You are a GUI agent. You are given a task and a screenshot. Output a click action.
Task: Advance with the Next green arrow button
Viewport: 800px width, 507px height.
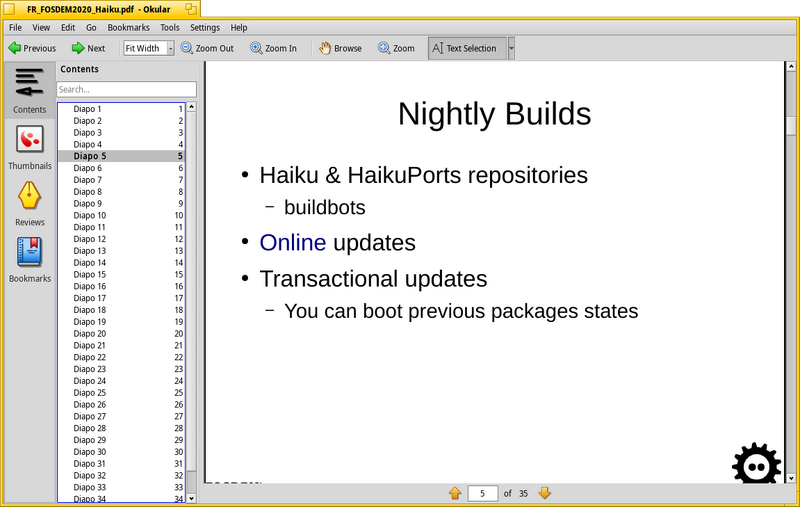coord(88,48)
